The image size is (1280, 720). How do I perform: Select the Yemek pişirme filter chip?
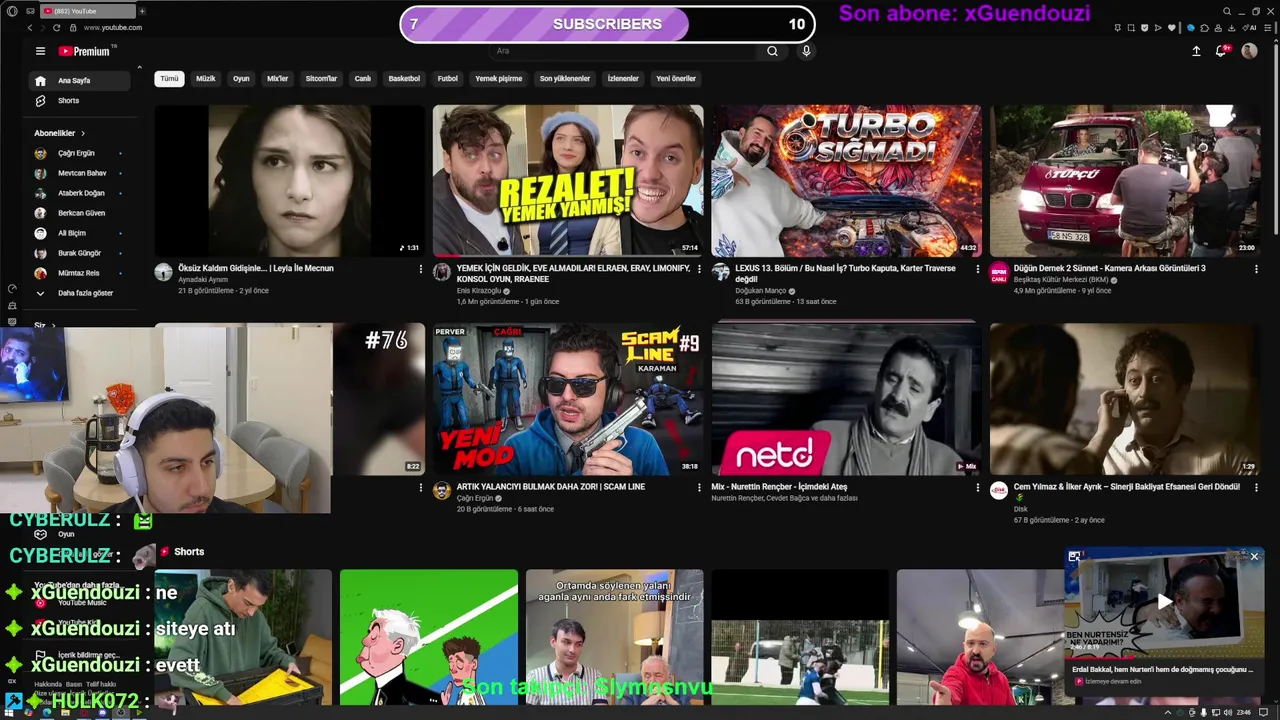point(499,78)
